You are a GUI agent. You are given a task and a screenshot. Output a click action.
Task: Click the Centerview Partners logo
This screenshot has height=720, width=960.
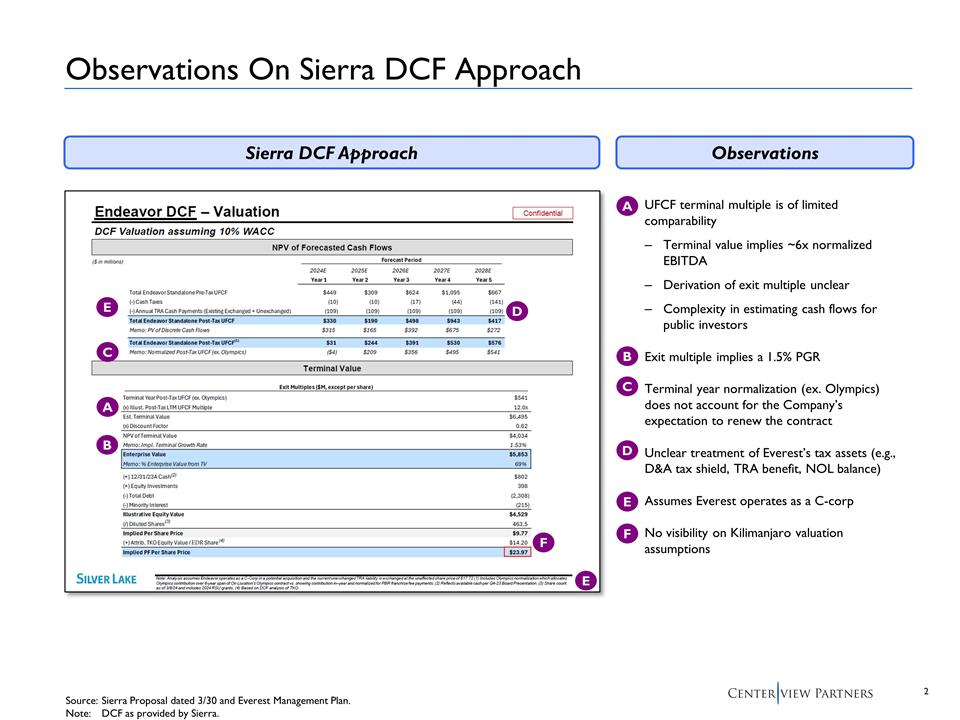tap(800, 693)
